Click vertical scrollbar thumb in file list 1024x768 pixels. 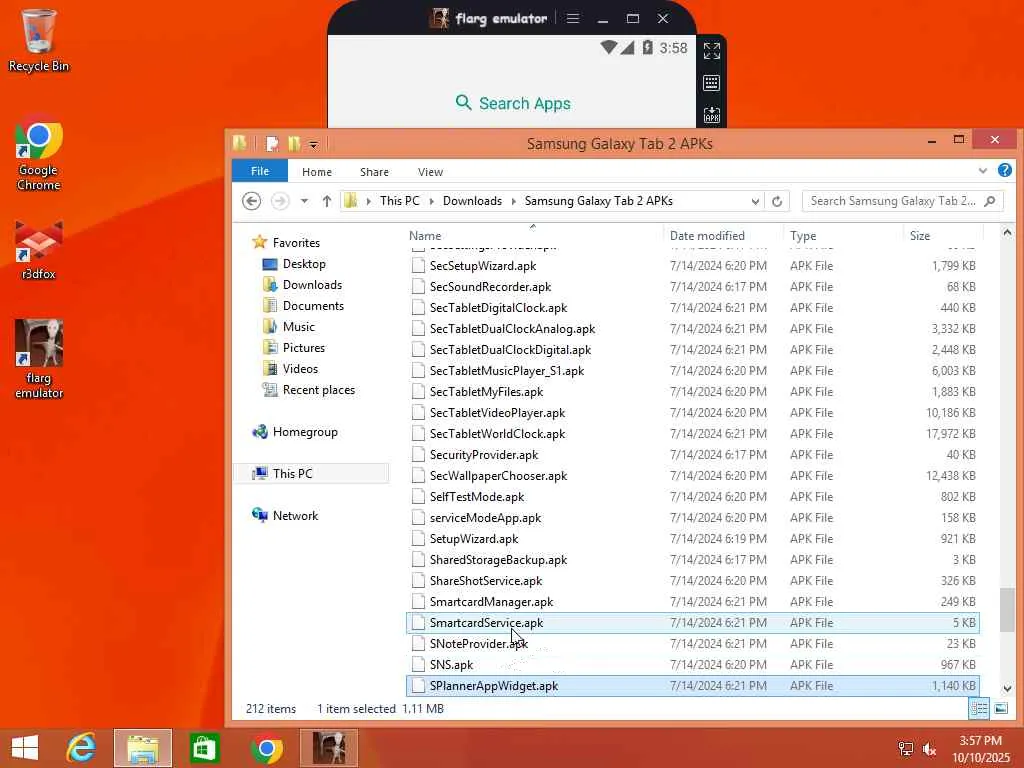click(1008, 609)
